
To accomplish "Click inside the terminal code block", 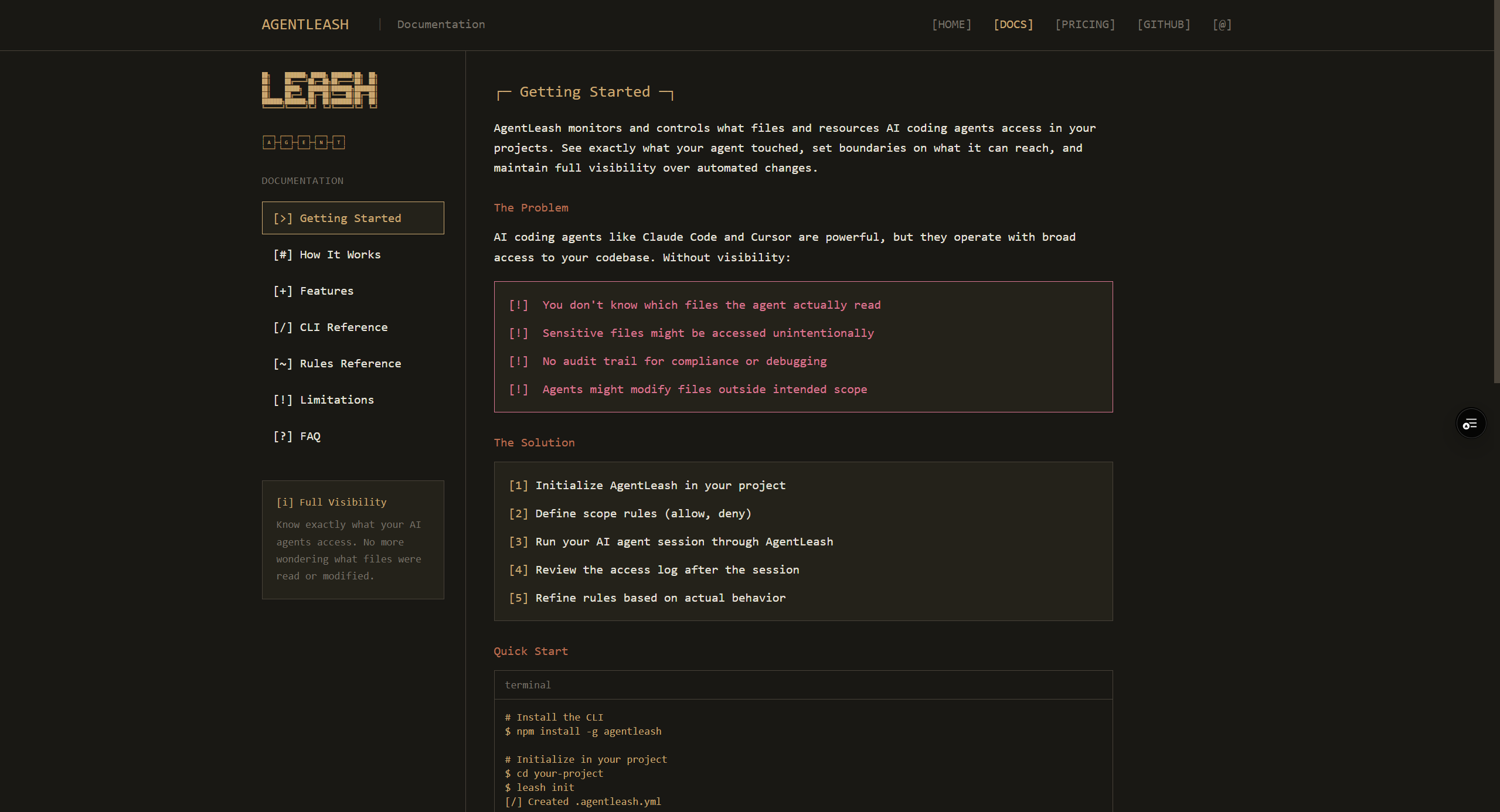I will [802, 756].
